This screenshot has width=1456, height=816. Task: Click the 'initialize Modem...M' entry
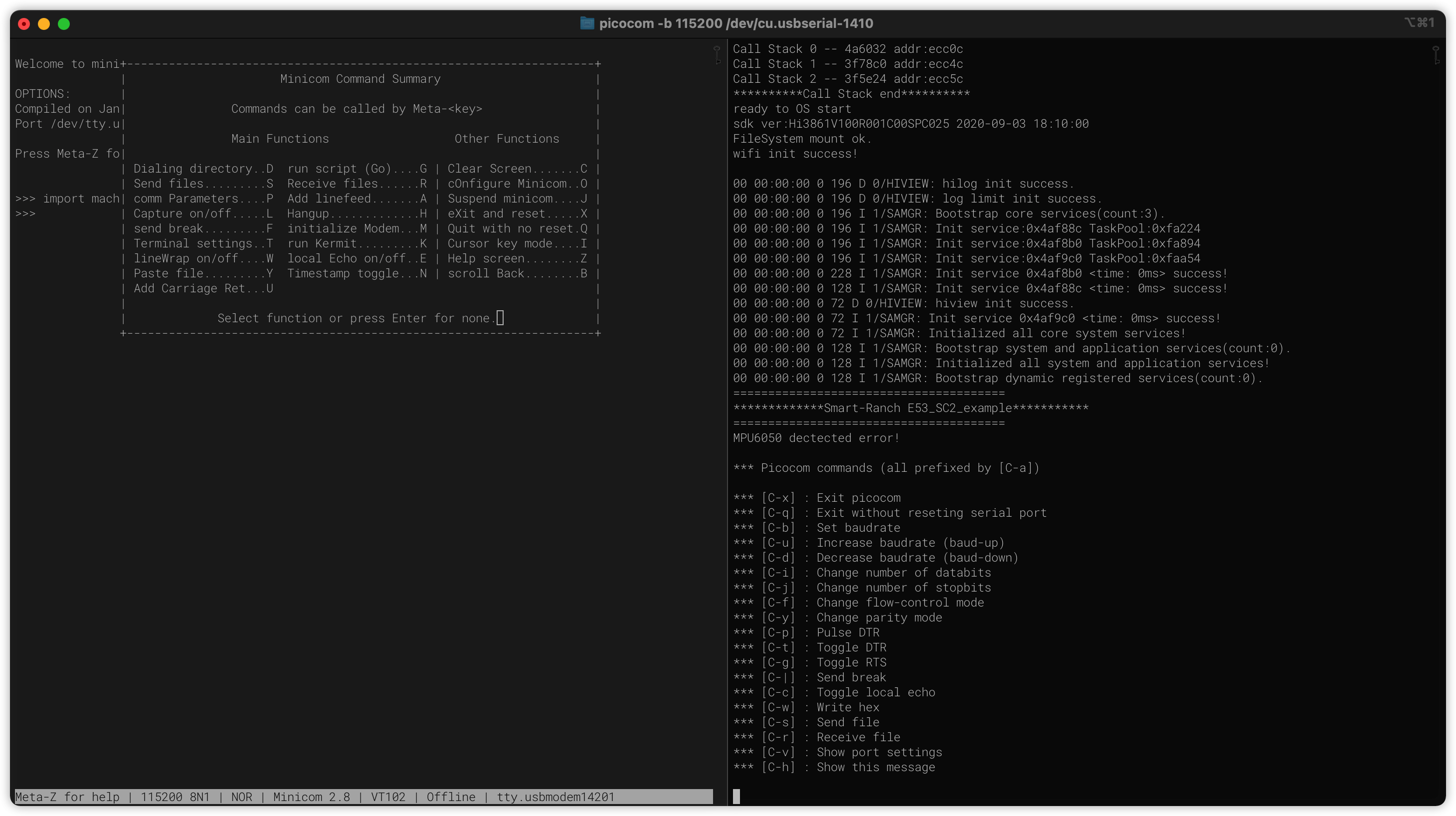[357, 228]
